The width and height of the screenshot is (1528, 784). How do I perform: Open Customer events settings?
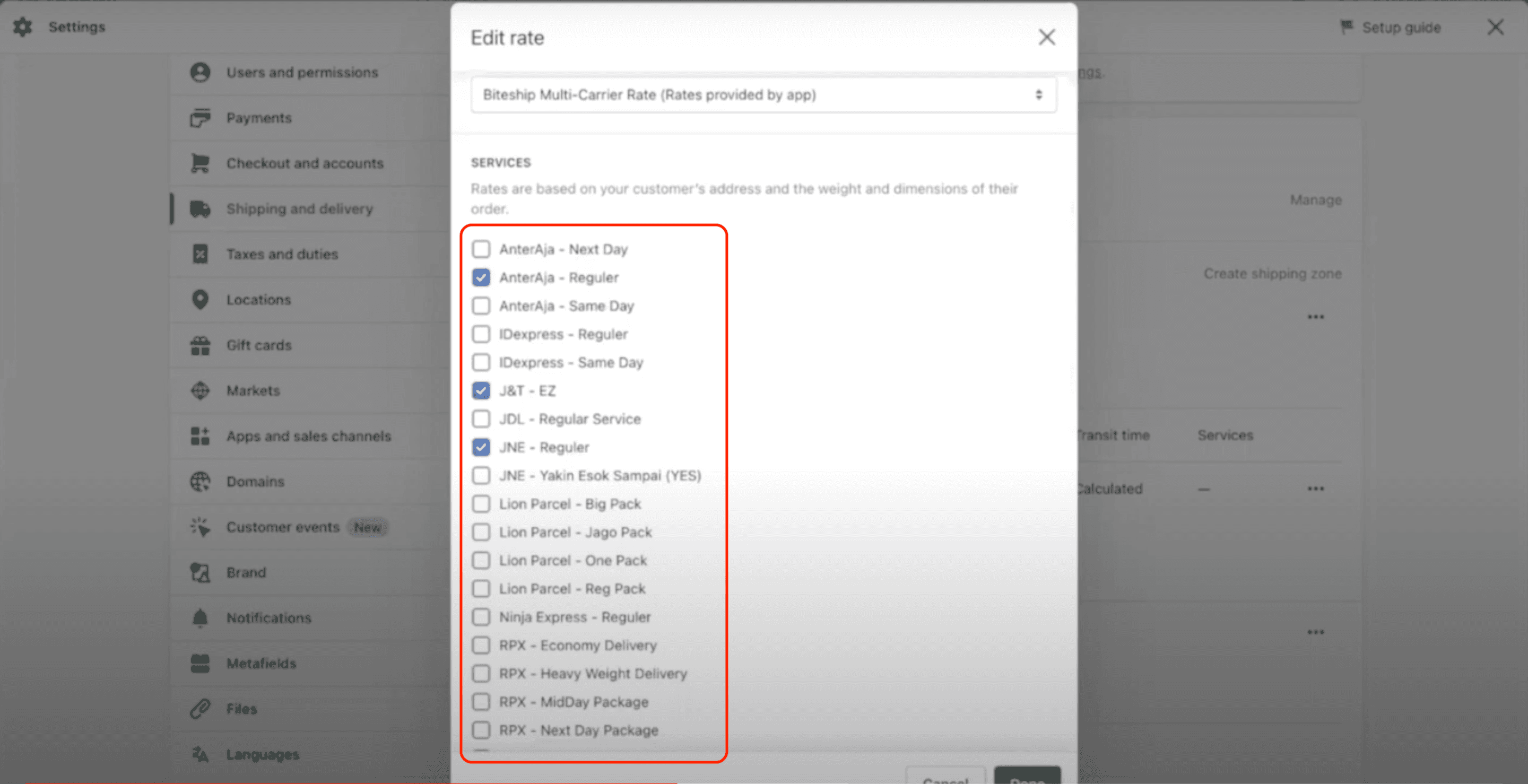pyautogui.click(x=310, y=527)
